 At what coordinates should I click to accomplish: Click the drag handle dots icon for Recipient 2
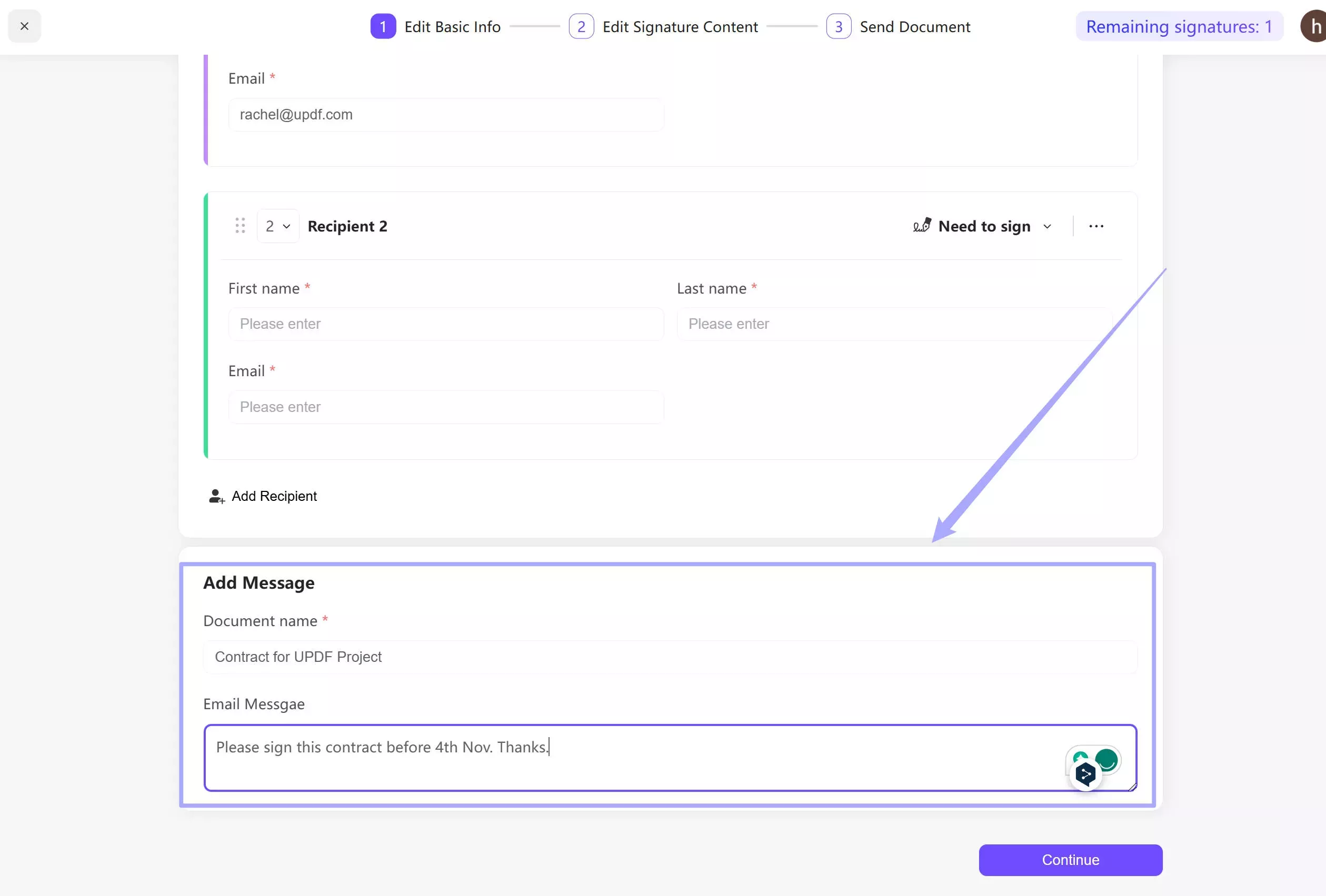(240, 226)
